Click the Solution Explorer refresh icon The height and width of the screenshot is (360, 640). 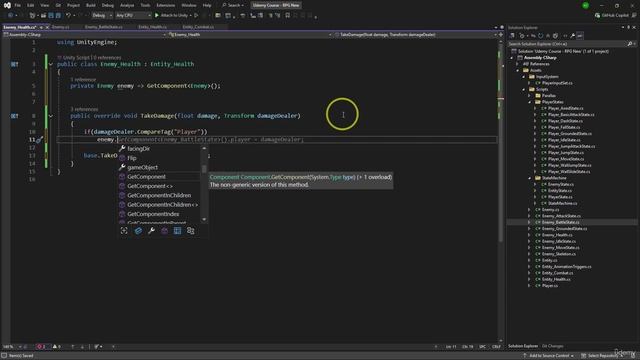tap(540, 36)
